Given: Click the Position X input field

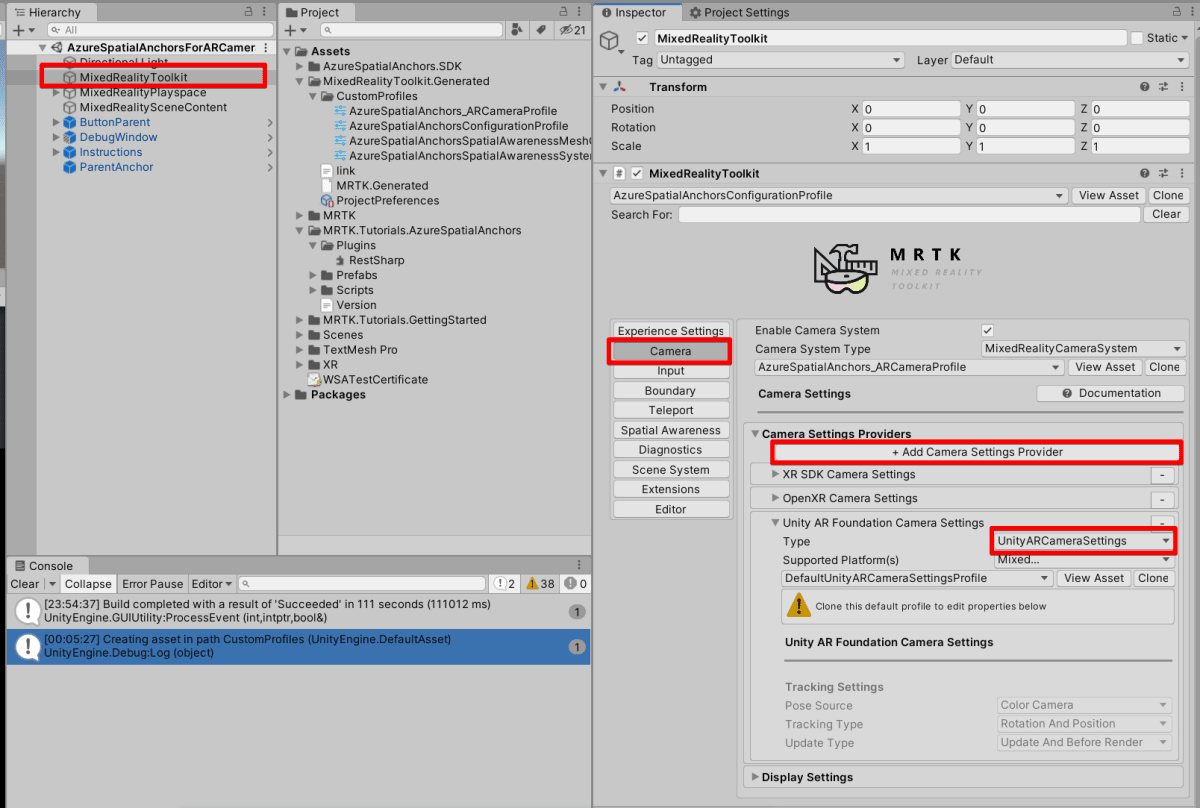Looking at the screenshot, I should click(909, 109).
